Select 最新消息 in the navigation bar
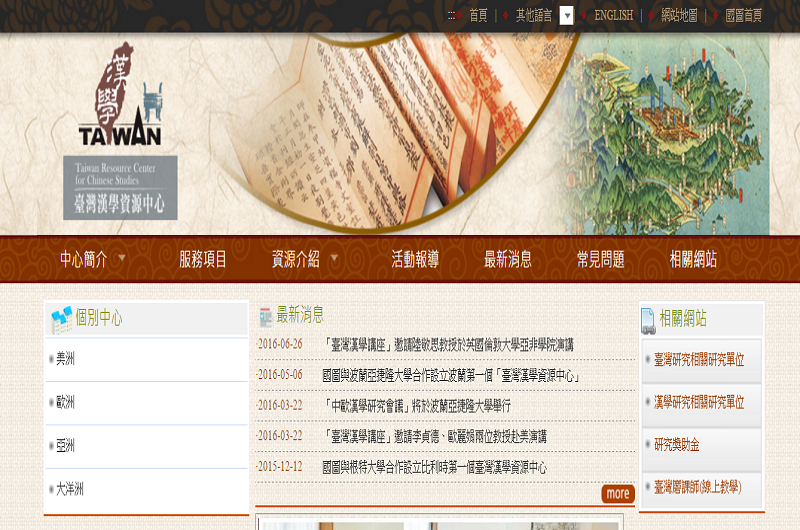The height and width of the screenshot is (530, 800). (508, 259)
